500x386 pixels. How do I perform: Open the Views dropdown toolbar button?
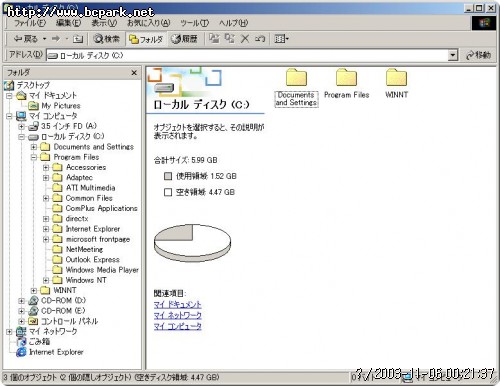click(281, 39)
